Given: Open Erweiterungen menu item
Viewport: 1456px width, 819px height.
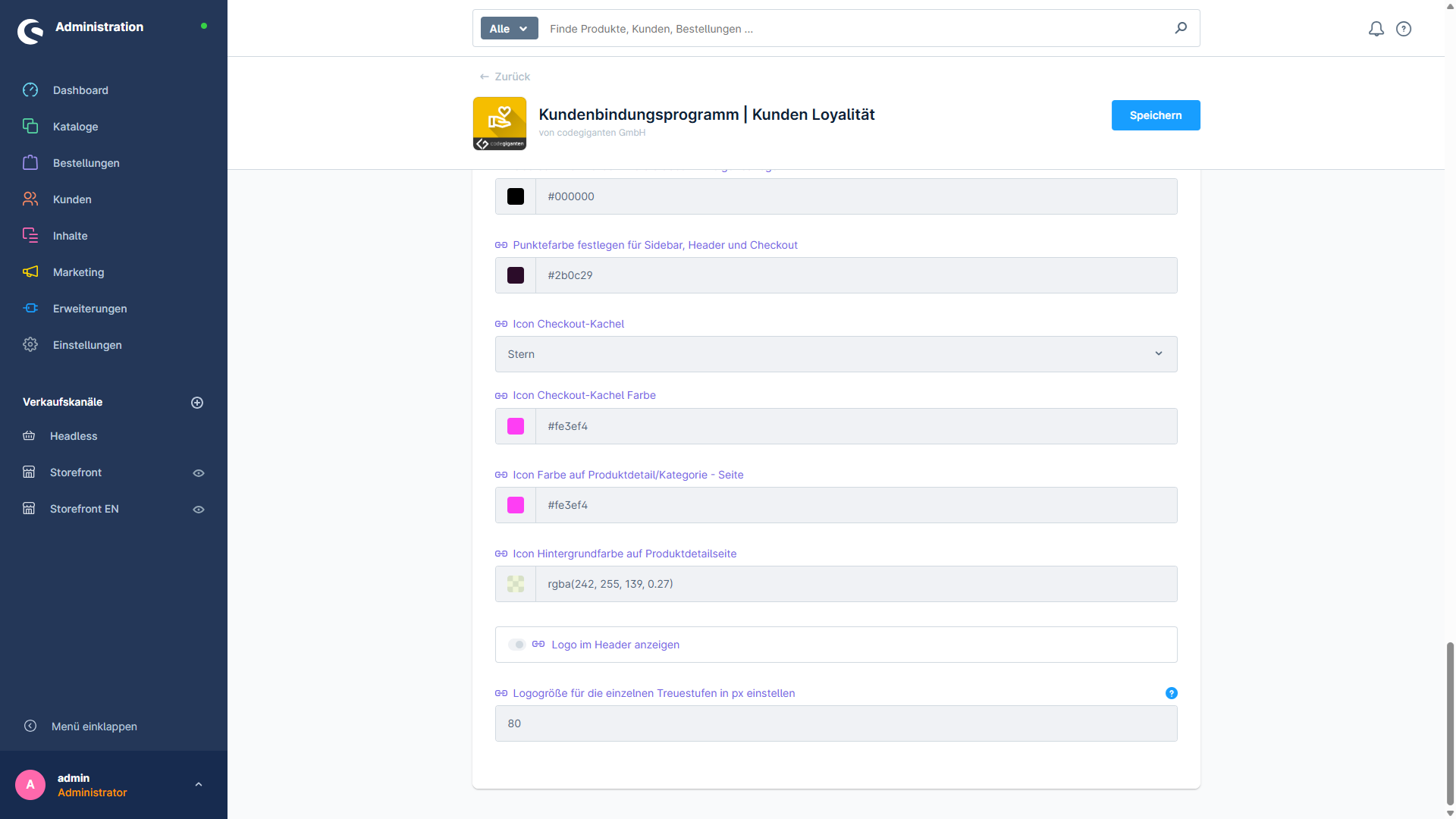Looking at the screenshot, I should click(90, 309).
